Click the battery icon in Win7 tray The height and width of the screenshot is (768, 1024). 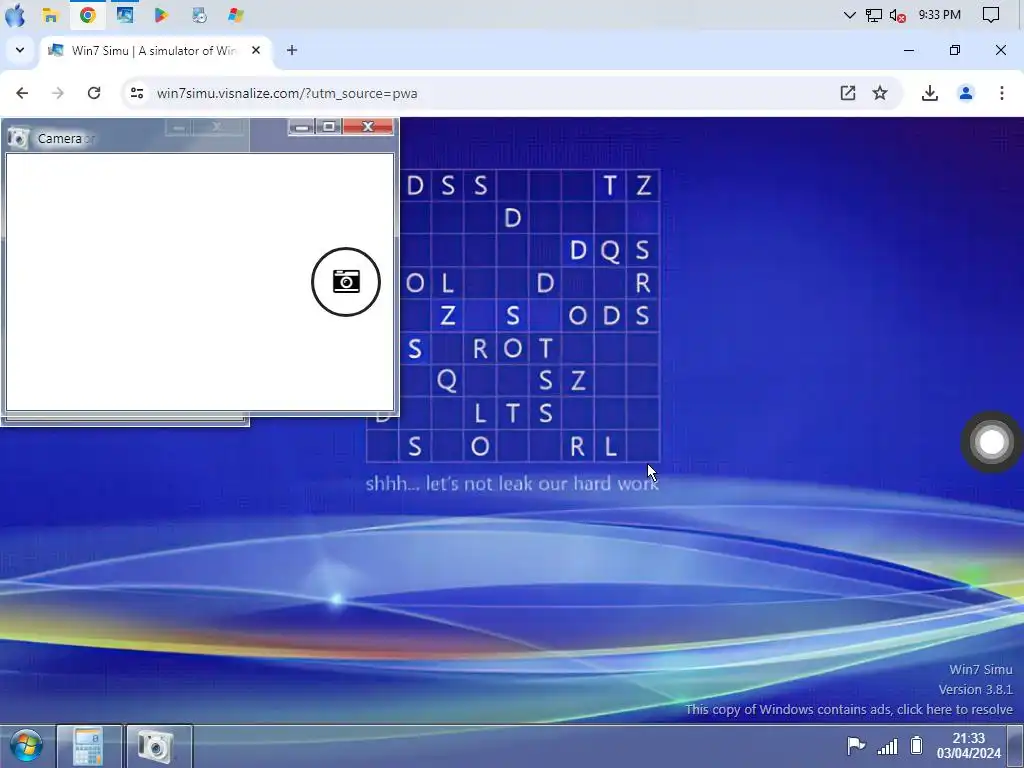click(x=916, y=745)
